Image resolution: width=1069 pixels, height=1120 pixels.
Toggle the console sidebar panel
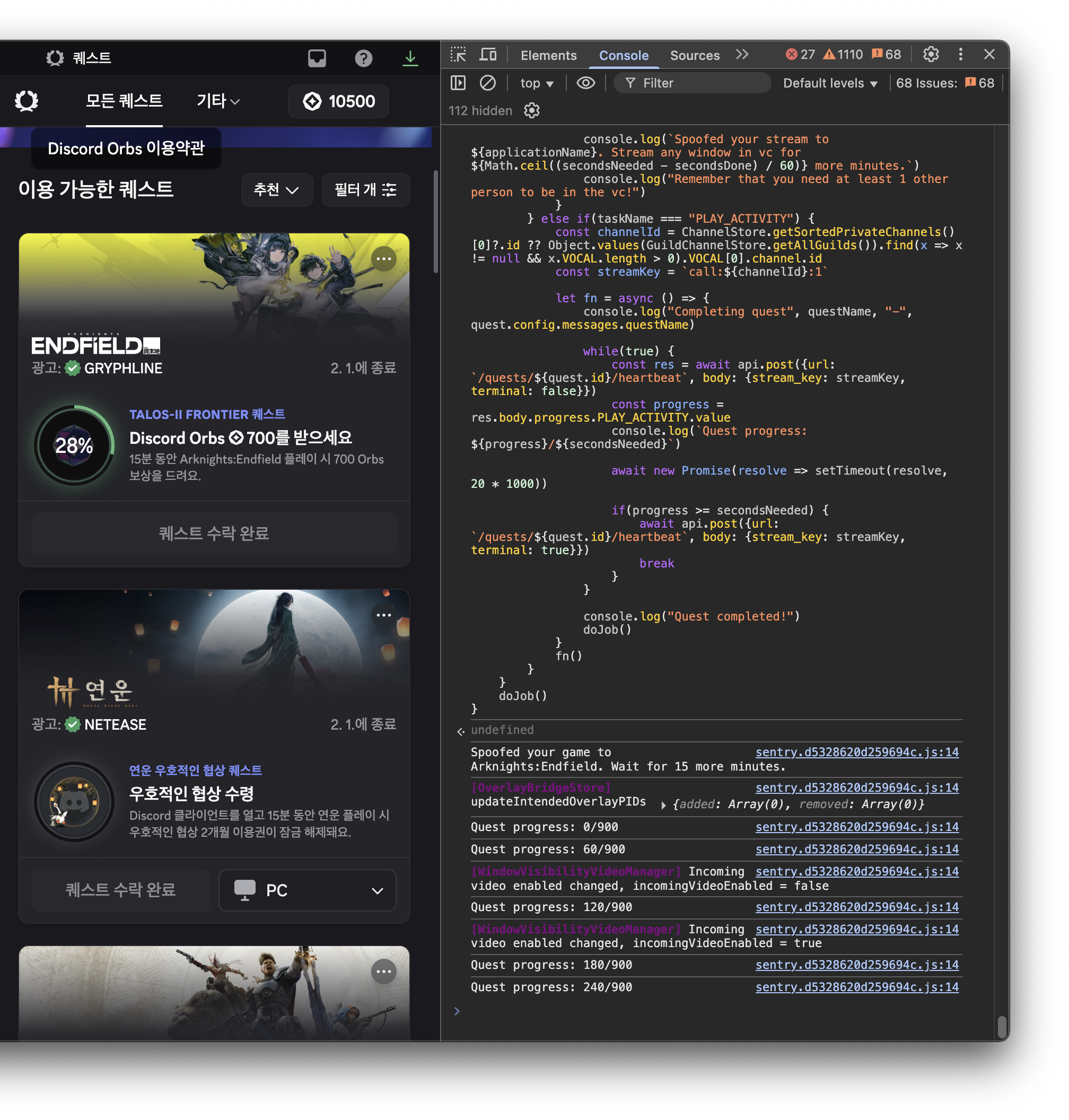(x=458, y=83)
